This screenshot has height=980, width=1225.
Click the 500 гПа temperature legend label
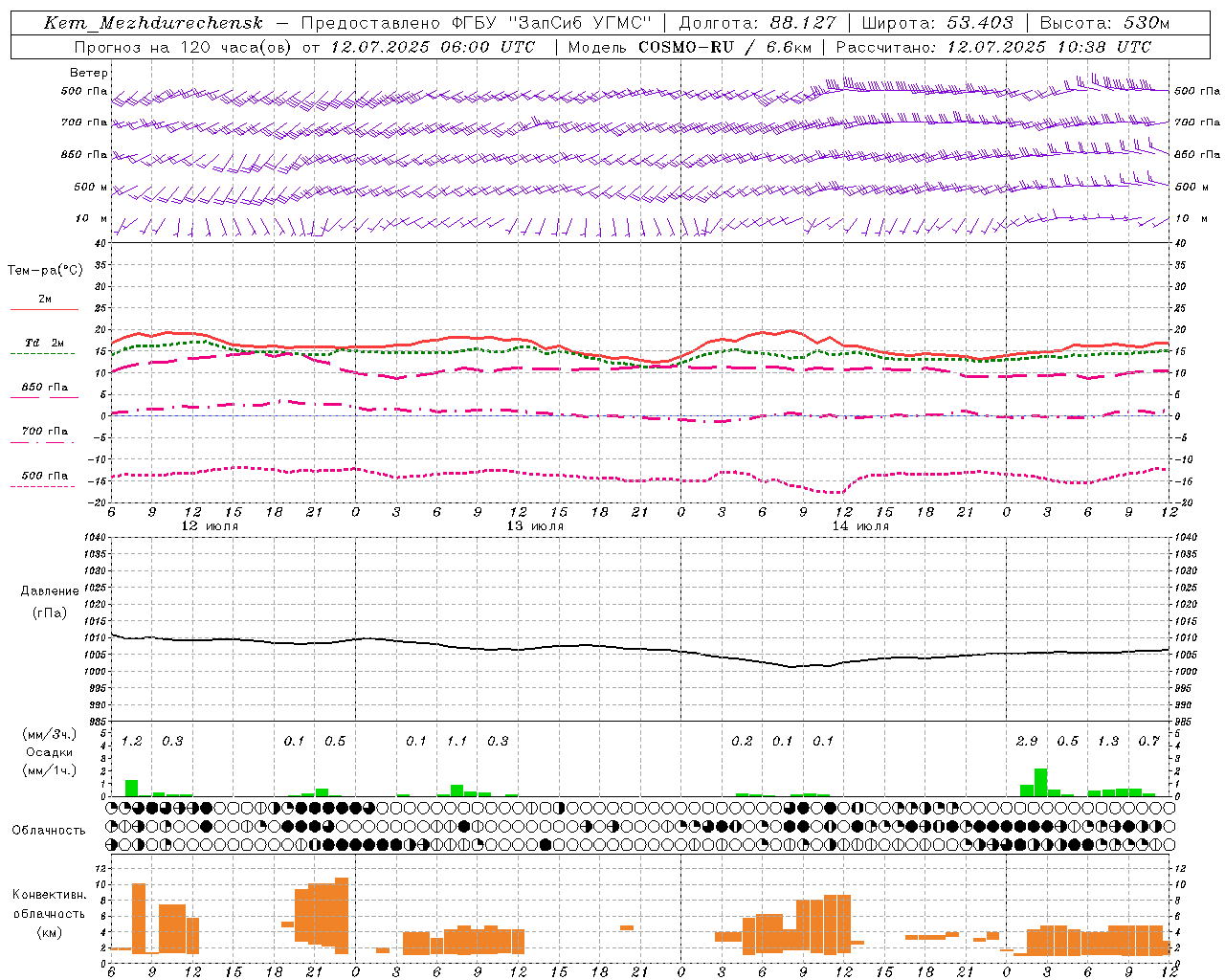[x=45, y=476]
